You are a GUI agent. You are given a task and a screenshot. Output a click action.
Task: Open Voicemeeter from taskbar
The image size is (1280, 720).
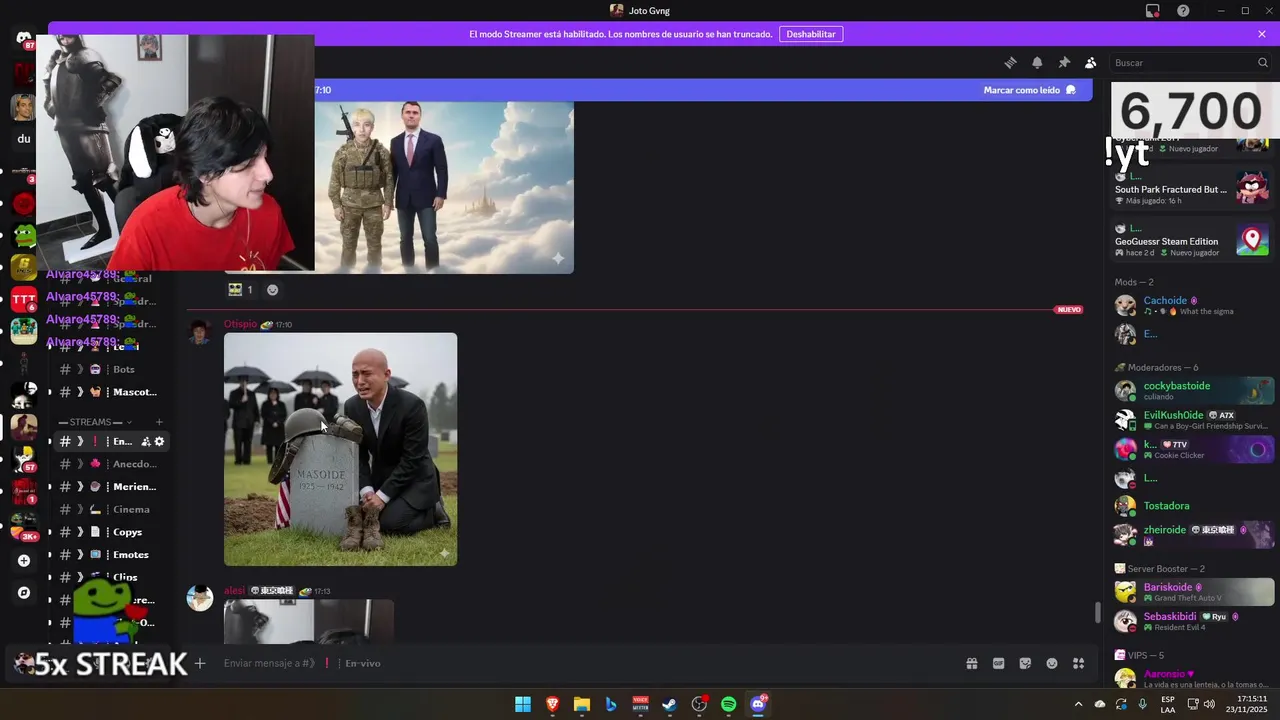pyautogui.click(x=641, y=704)
